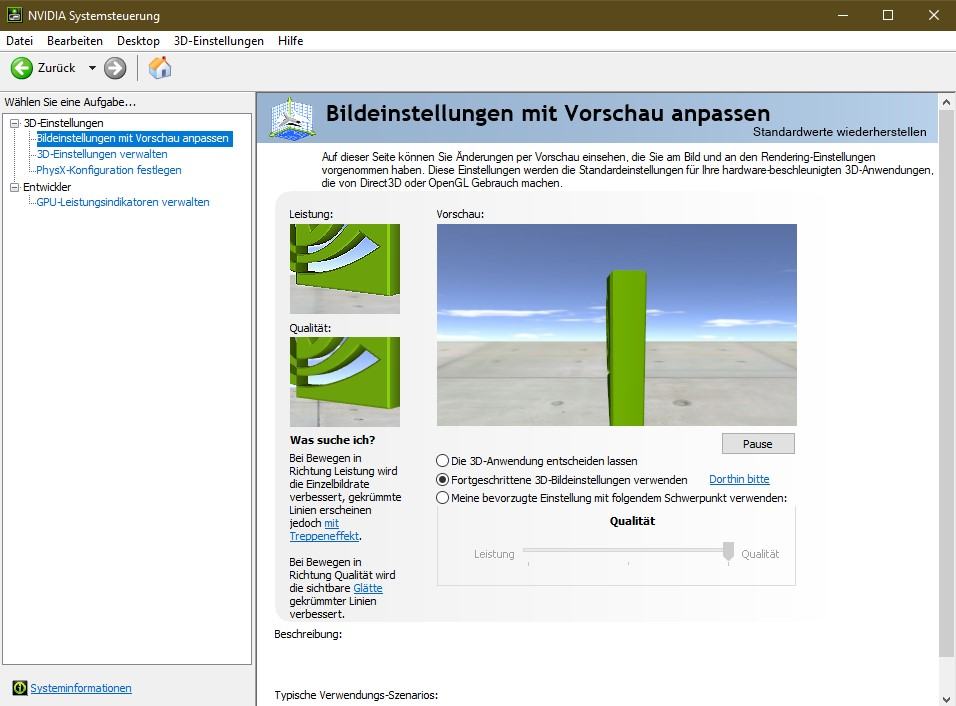Click the Leistung-Qualität slider thumb
956x706 pixels.
728,552
